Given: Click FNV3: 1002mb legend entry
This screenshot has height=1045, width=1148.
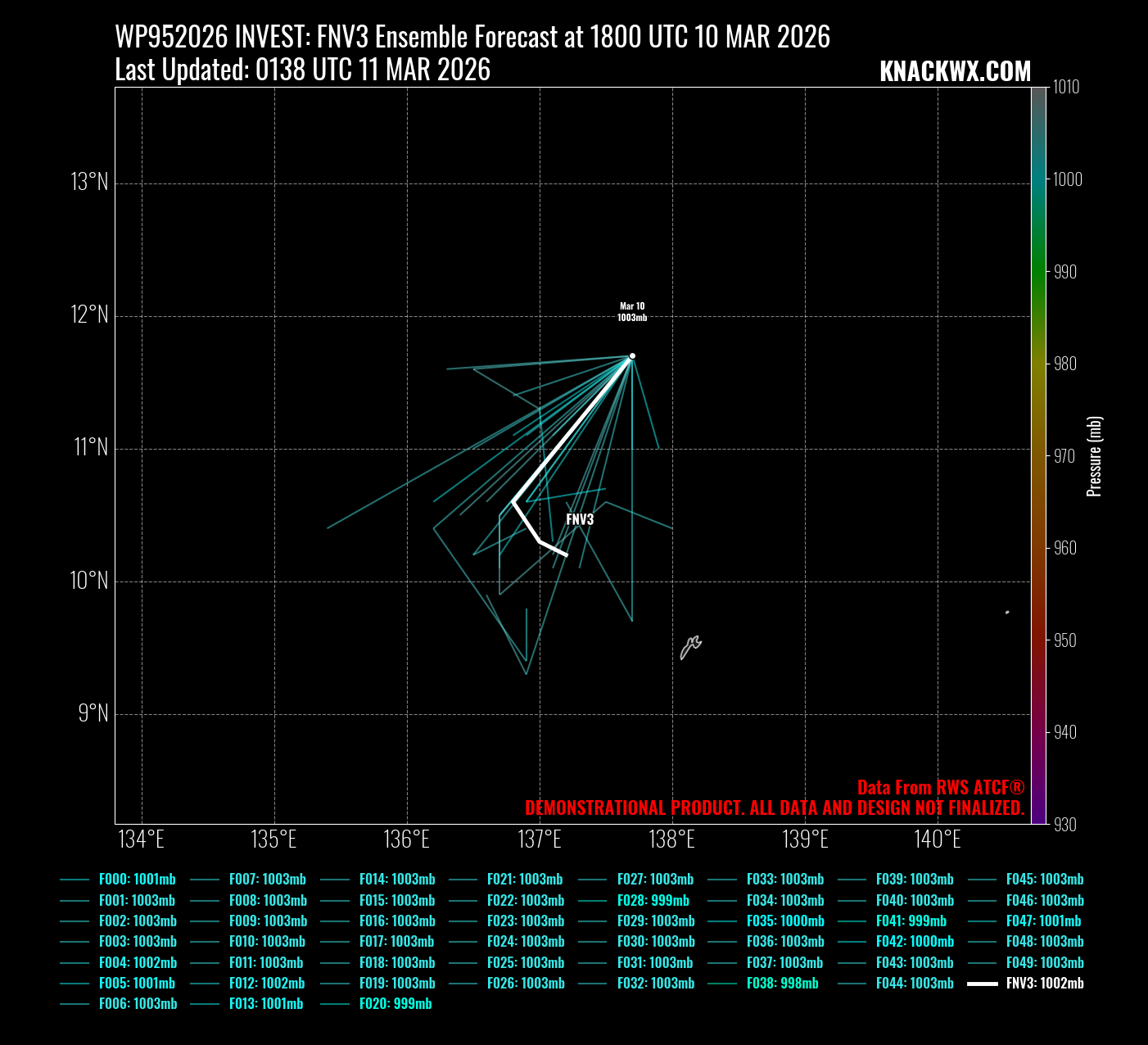Looking at the screenshot, I should point(1045,984).
